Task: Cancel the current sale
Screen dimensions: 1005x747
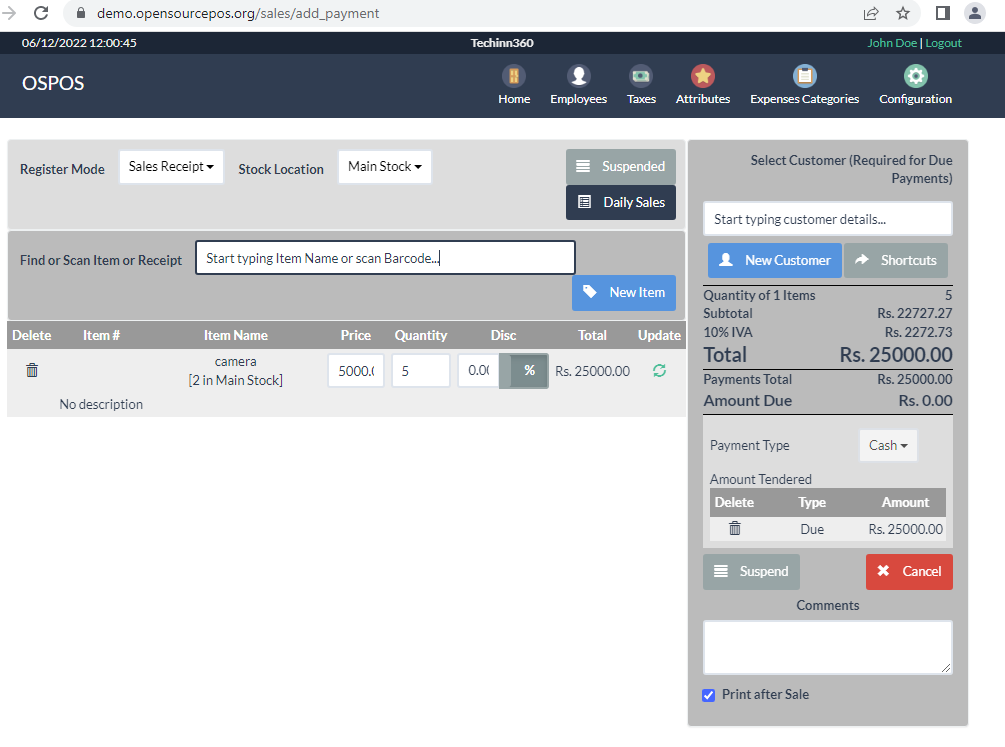Action: [x=909, y=571]
